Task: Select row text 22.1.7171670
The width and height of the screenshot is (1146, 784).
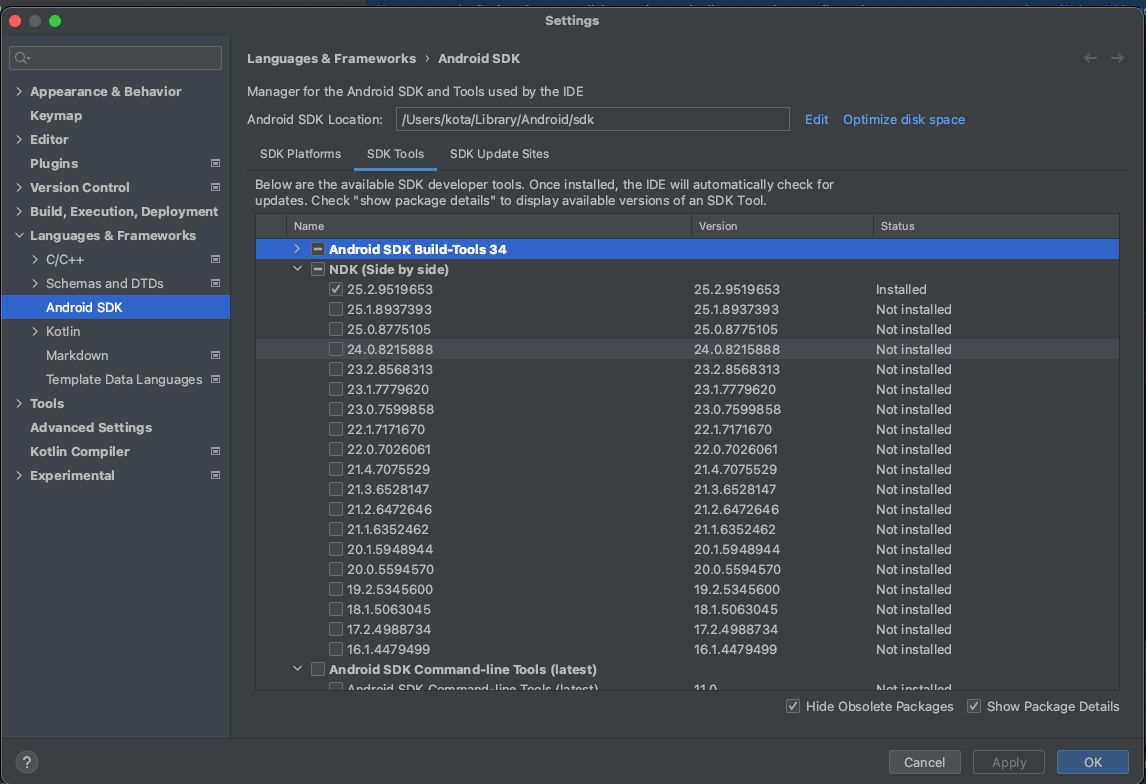Action: (x=386, y=429)
